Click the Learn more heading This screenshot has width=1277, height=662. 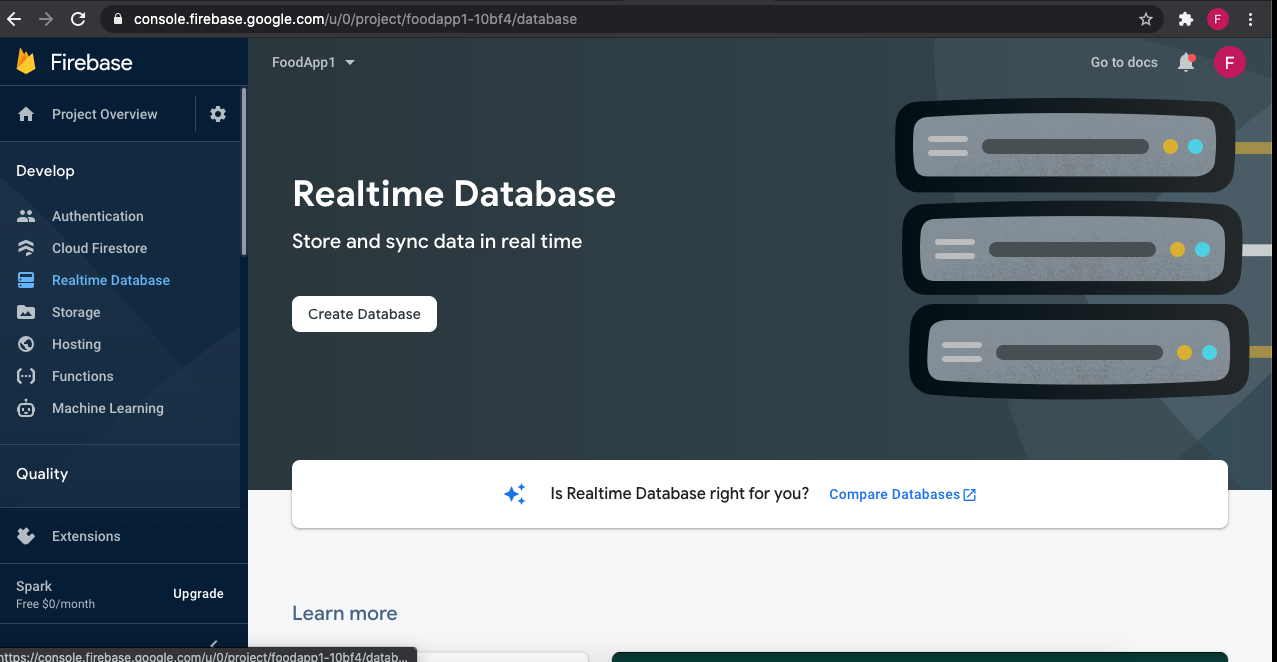pyautogui.click(x=344, y=613)
